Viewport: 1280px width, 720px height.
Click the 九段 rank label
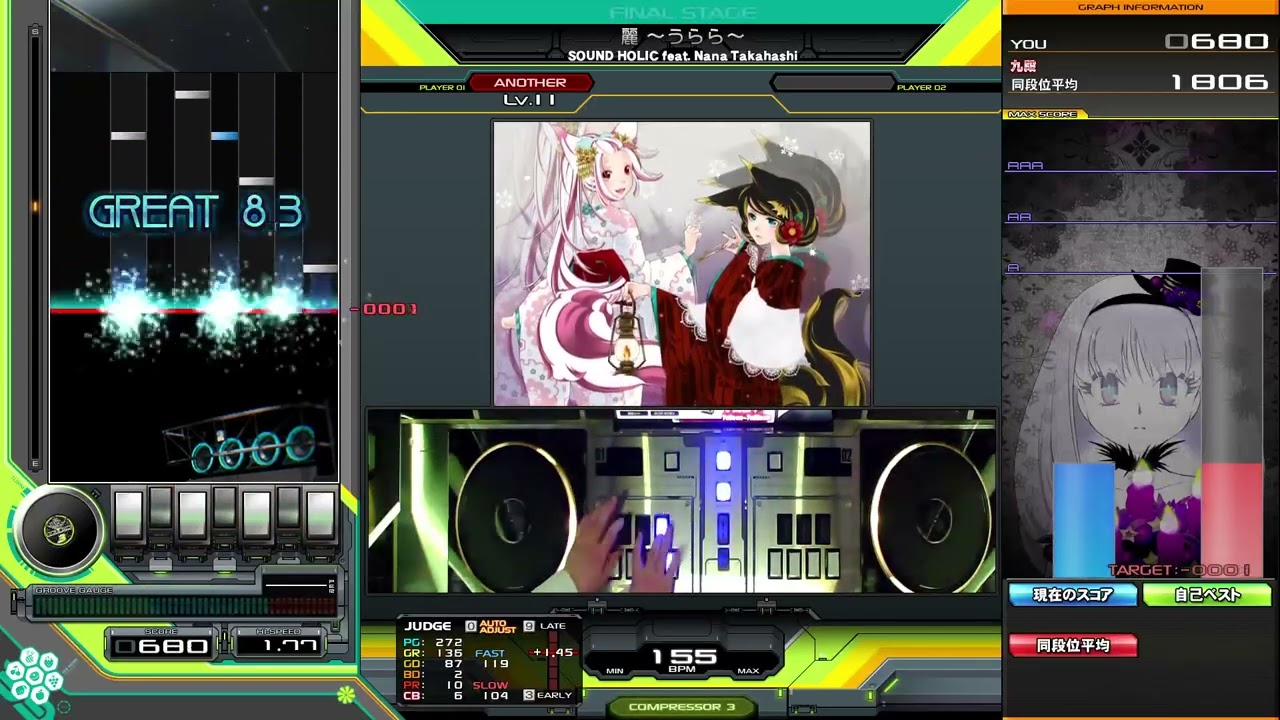click(x=1024, y=66)
